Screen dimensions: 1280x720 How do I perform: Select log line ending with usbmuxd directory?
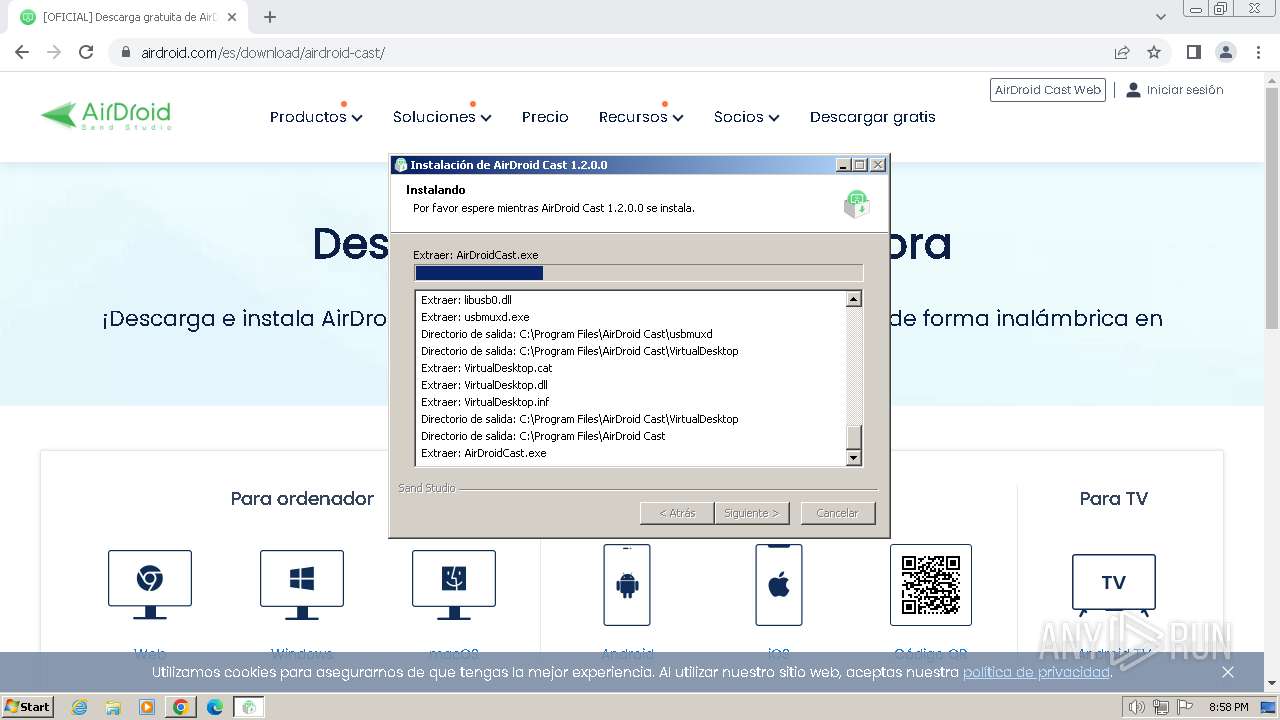click(x=566, y=334)
